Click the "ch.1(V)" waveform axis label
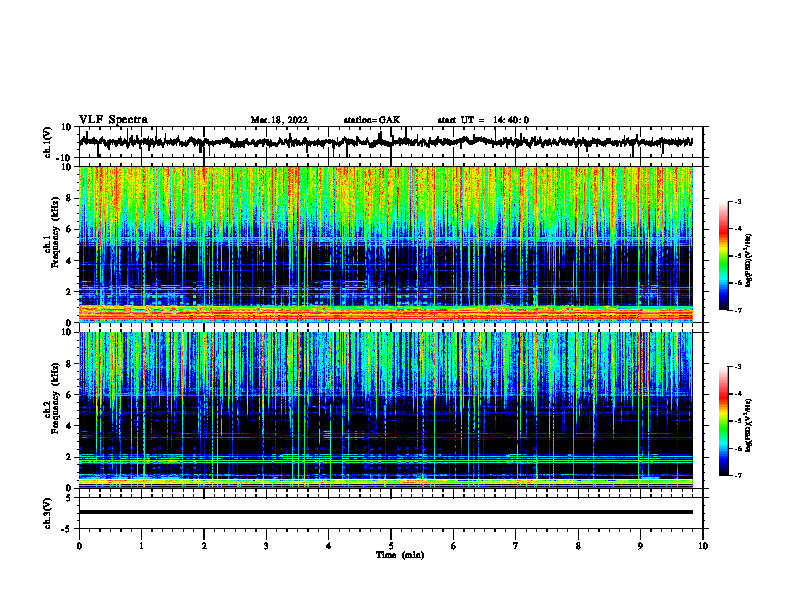This screenshot has width=792, height=612. [48, 142]
